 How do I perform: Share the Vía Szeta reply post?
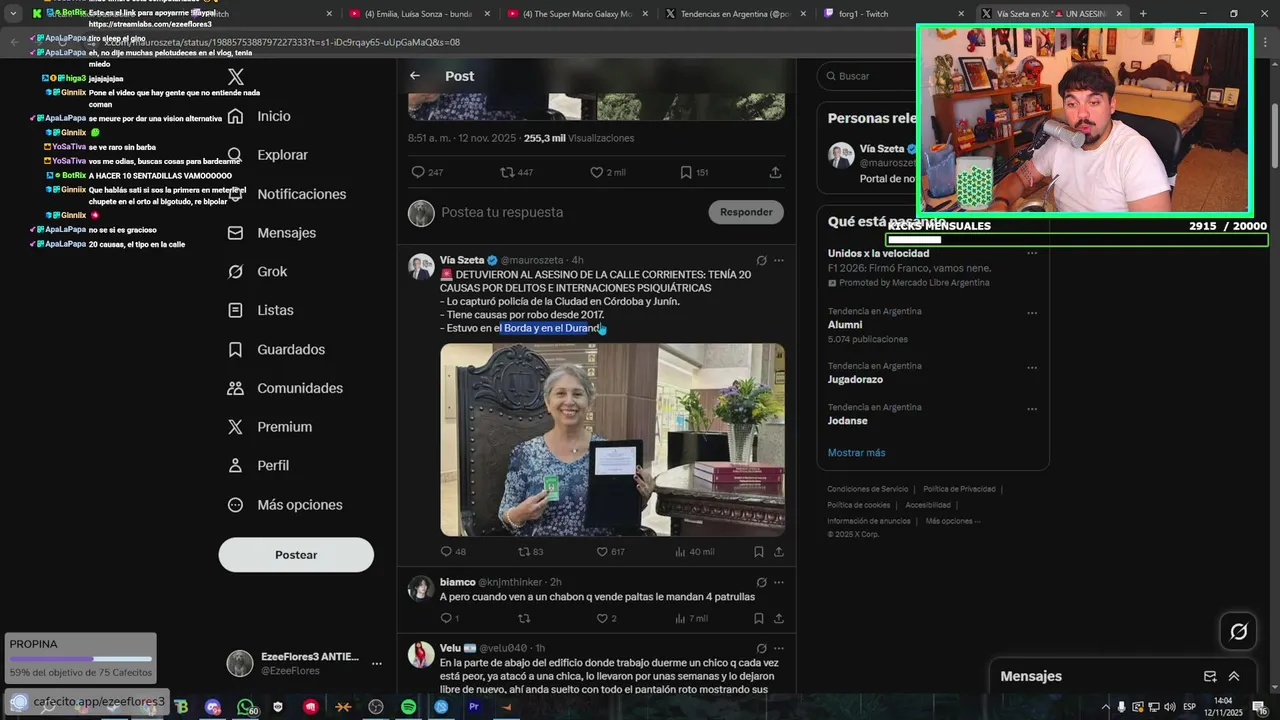pos(778,551)
